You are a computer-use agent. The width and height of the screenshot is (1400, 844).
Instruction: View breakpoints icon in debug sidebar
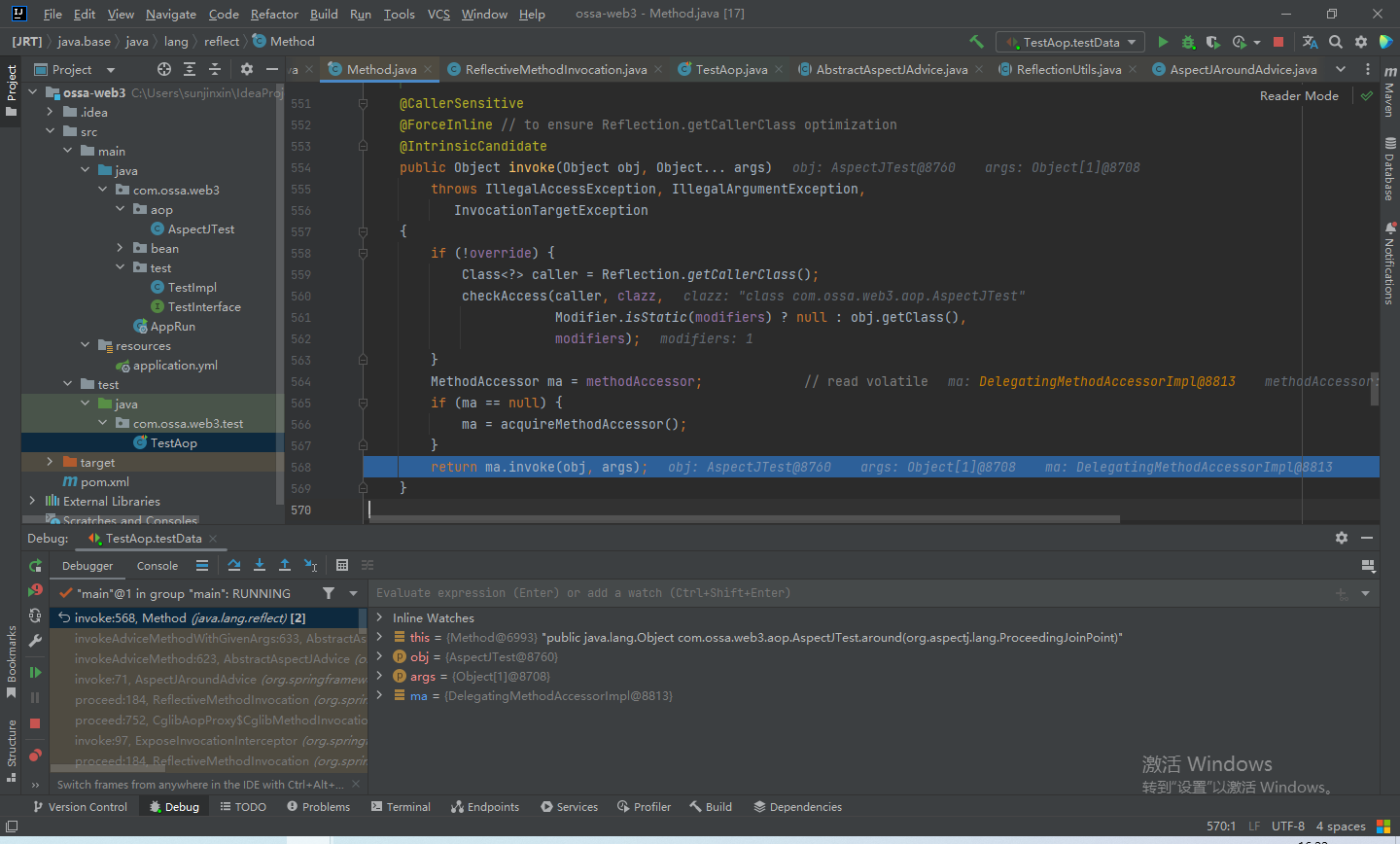(x=35, y=755)
